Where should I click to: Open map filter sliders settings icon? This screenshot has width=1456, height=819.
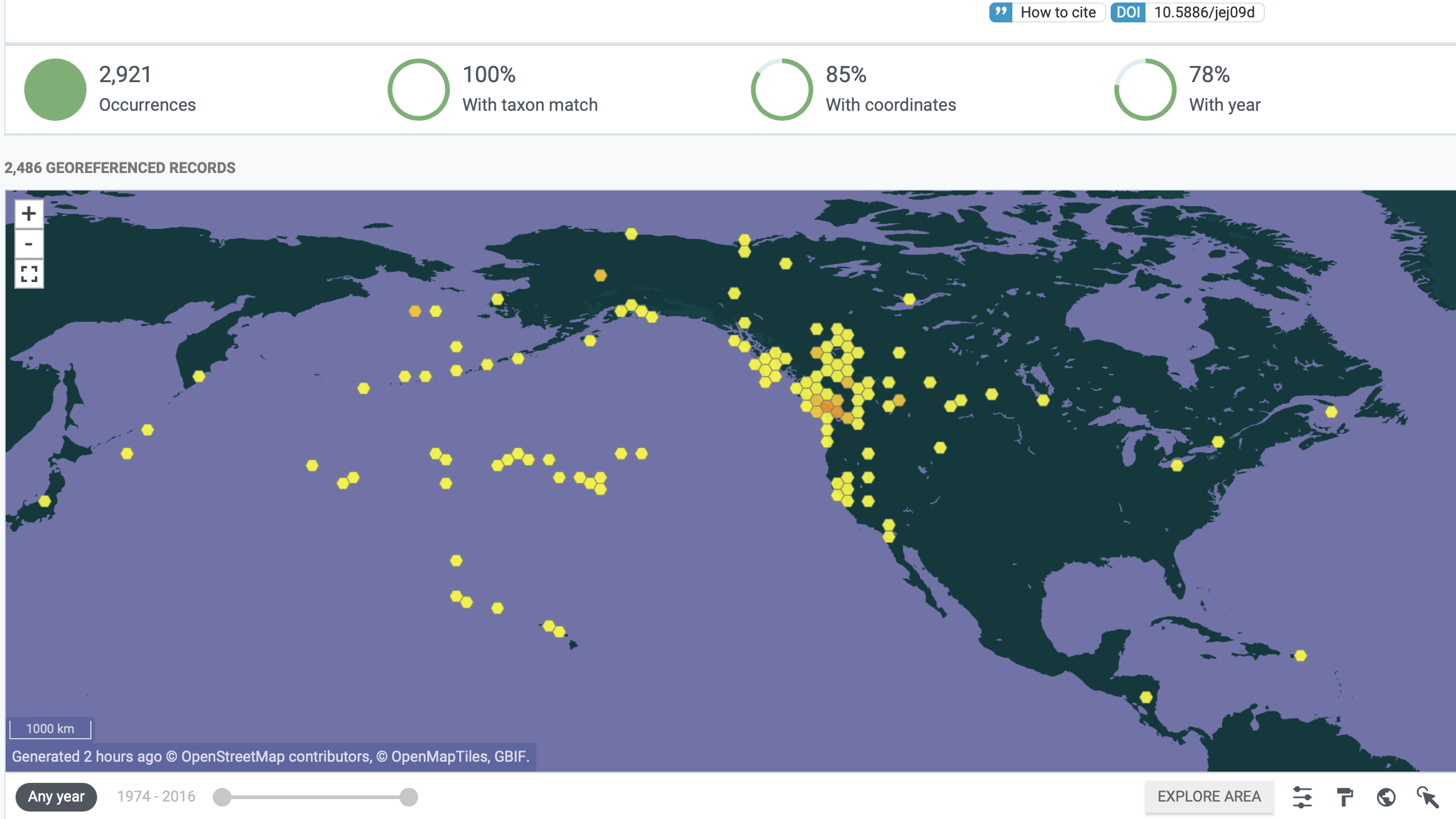[x=1302, y=797]
